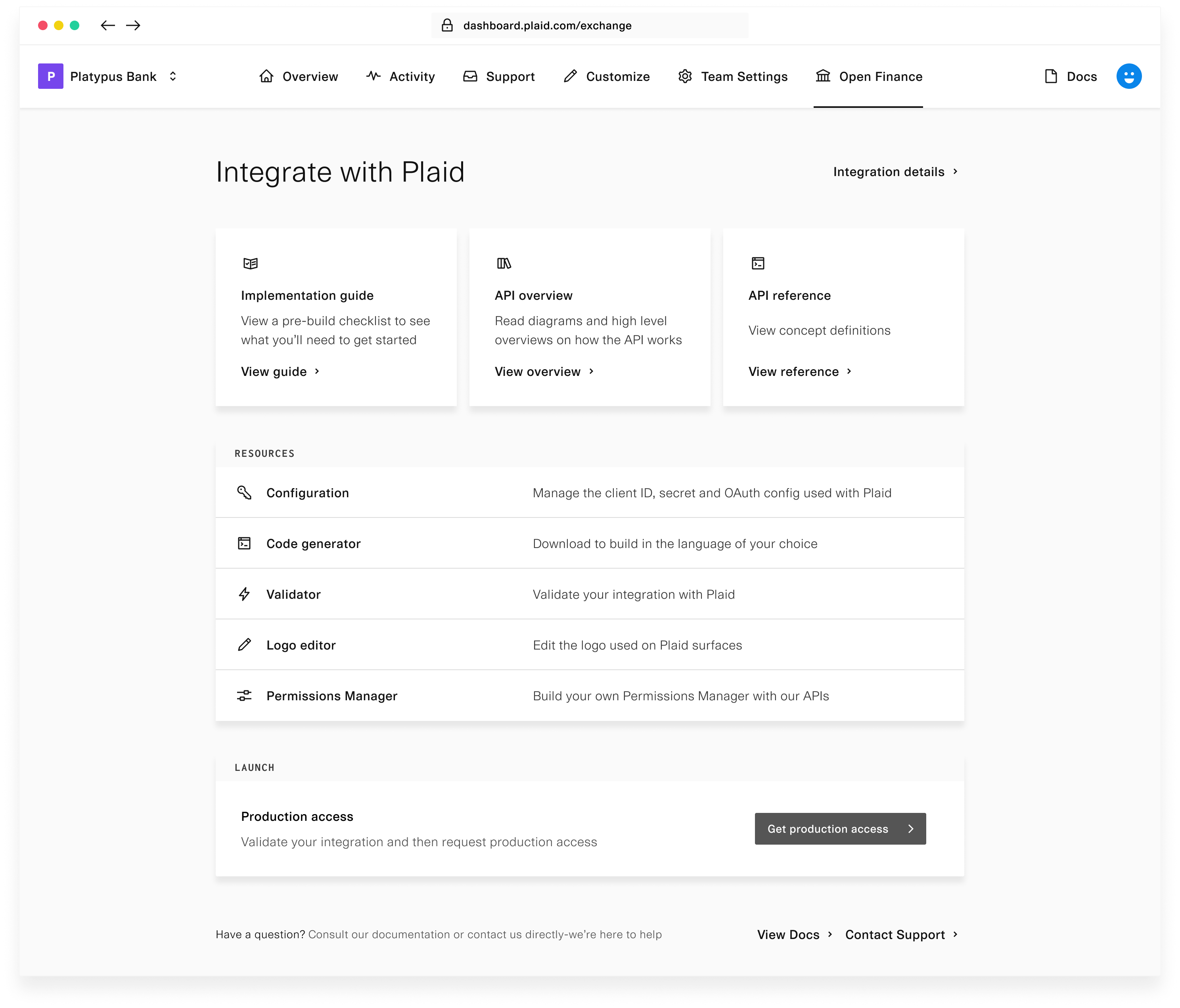Click the chevron next to Integration details
The width and height of the screenshot is (1180, 1008).
coord(955,171)
